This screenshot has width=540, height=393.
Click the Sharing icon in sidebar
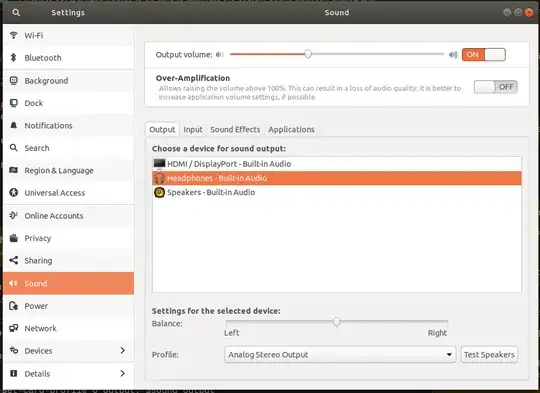tap(13, 260)
